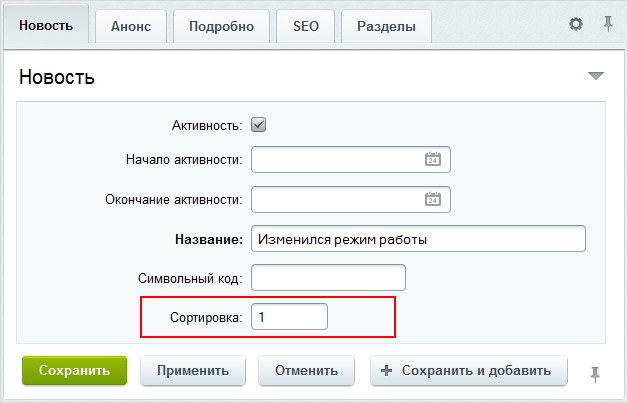The image size is (628, 403).
Task: Go to the Разделы tab
Action: click(386, 26)
